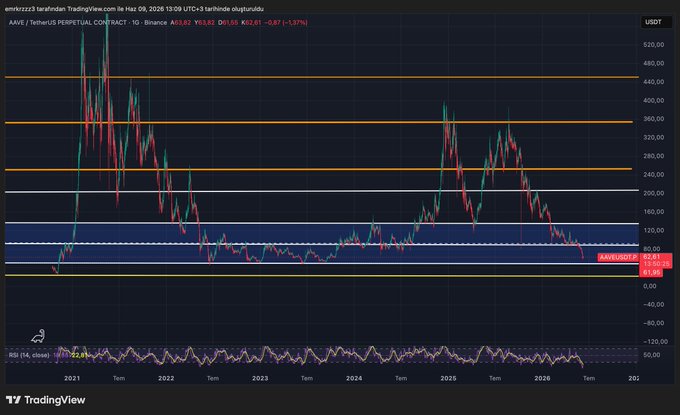Click the dinosaur icon above the RSI pane
This screenshot has height=415, width=680.
coord(38,336)
